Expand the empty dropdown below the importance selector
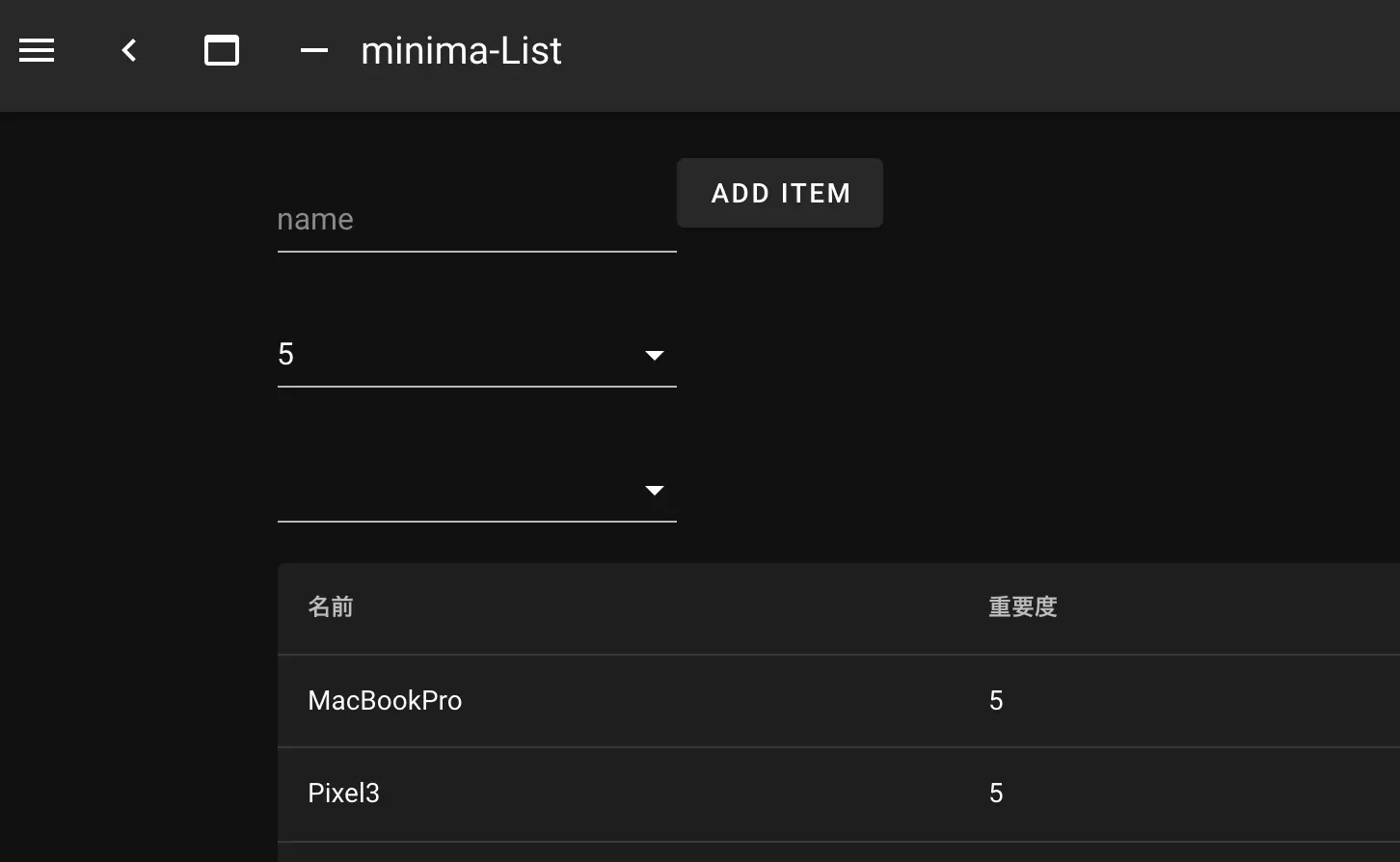Viewport: 1400px width, 862px height. tap(477, 490)
